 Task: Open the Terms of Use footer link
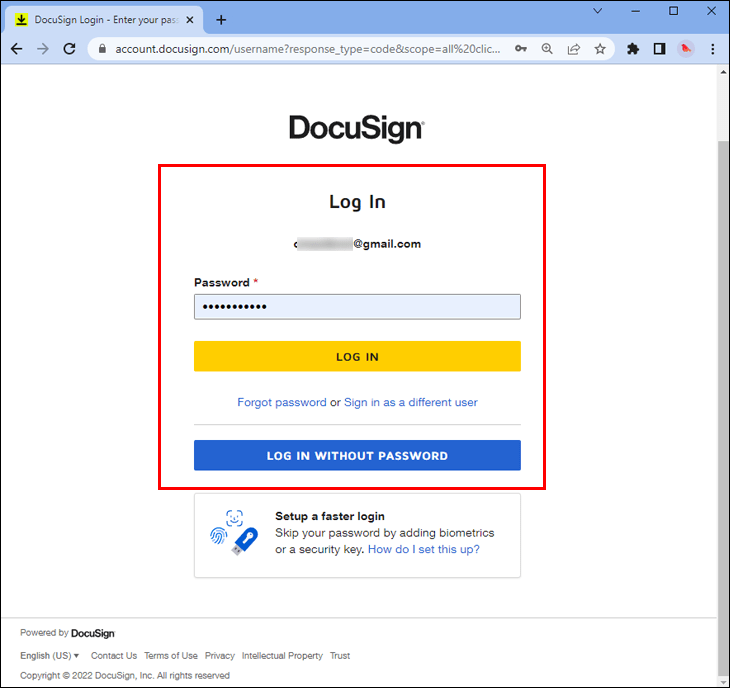(x=171, y=655)
